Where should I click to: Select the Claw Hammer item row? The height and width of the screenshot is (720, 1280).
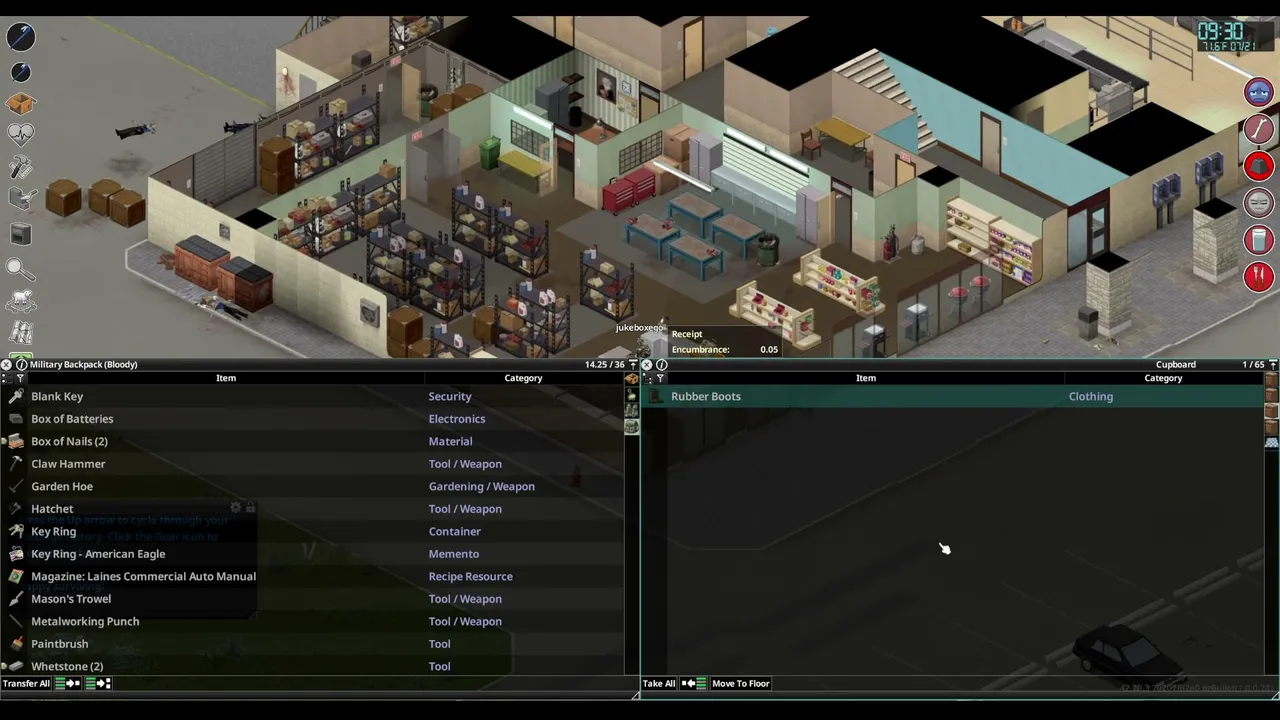(x=312, y=464)
